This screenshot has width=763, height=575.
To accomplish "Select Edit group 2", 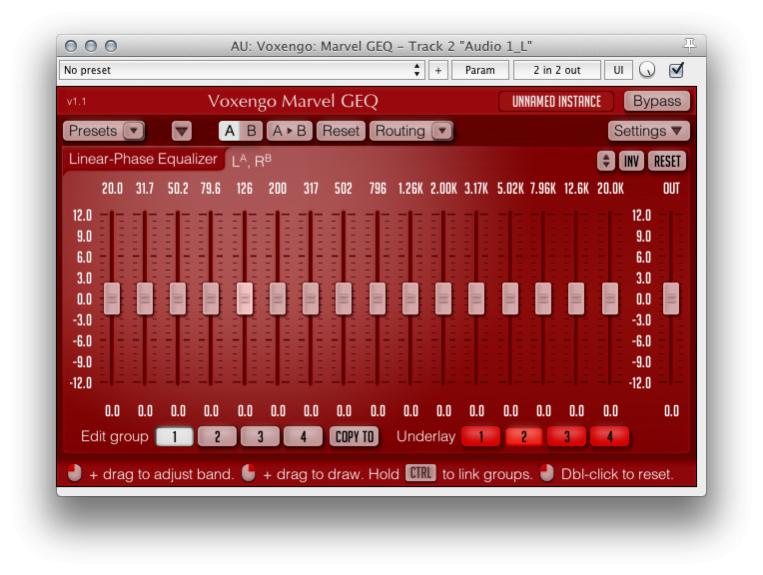I will point(217,436).
